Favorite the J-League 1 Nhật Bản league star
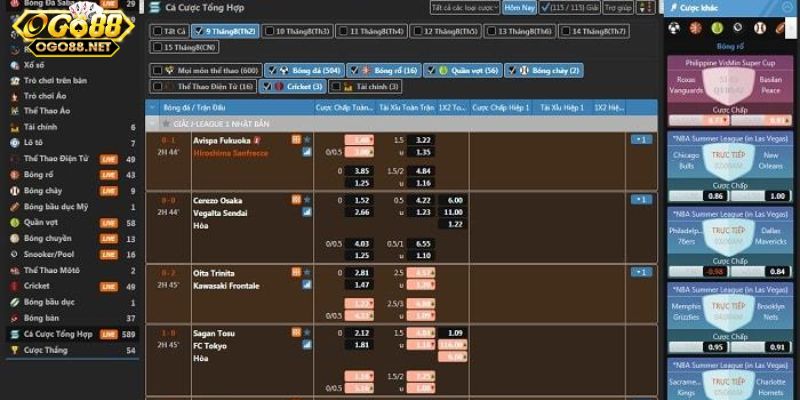The image size is (800, 400). (166, 123)
